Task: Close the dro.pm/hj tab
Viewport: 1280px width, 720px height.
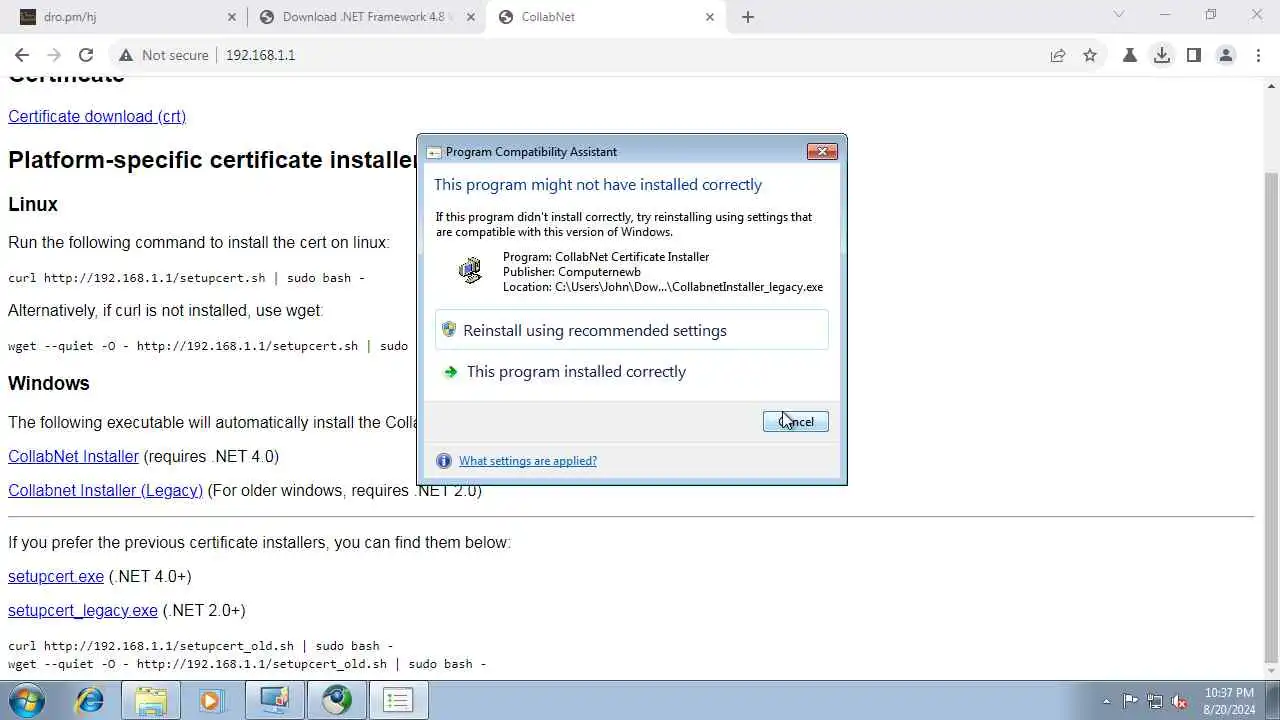Action: point(232,17)
